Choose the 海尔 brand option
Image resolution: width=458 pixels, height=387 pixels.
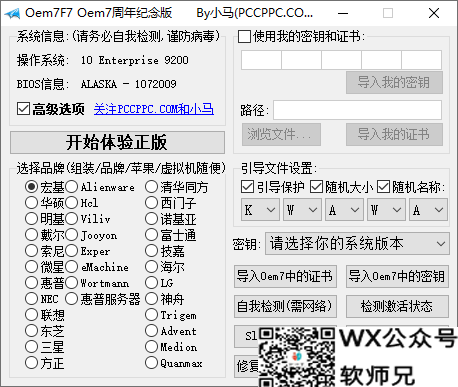click(x=151, y=267)
